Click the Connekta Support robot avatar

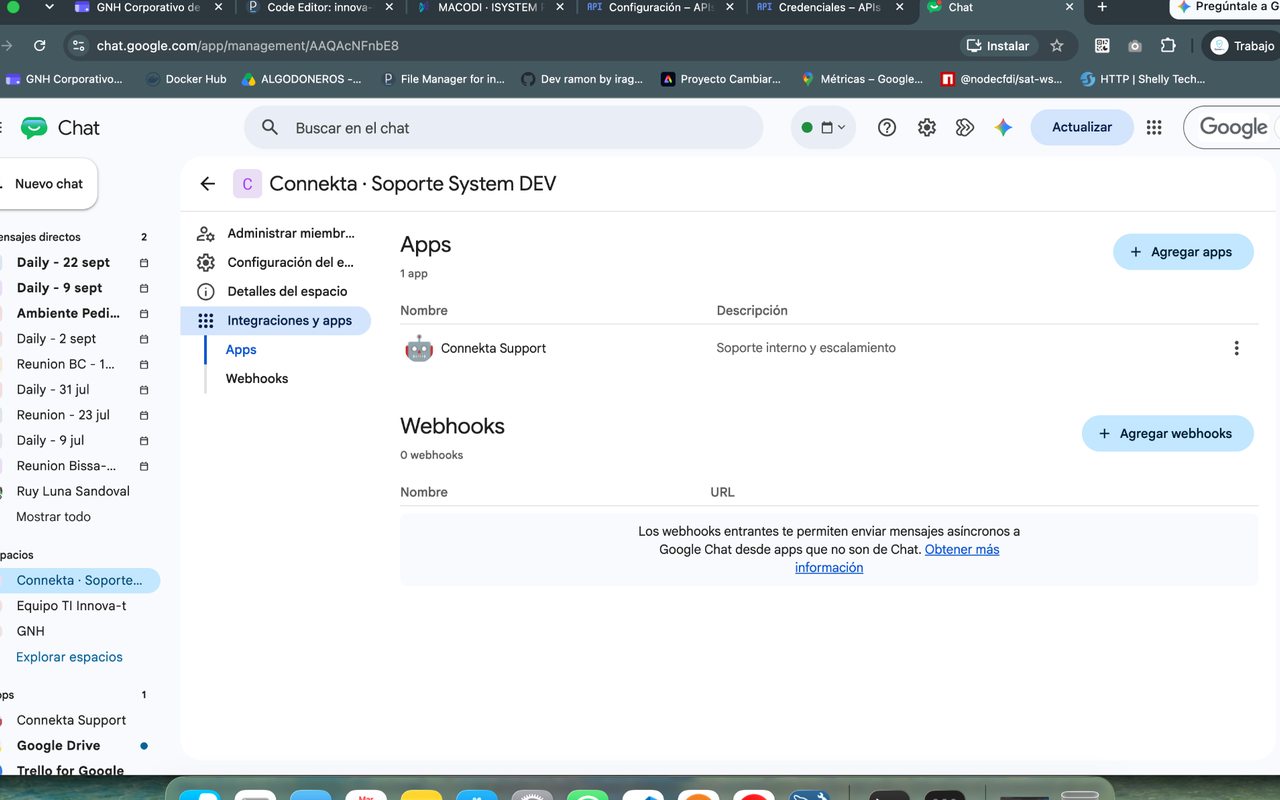[x=419, y=348]
